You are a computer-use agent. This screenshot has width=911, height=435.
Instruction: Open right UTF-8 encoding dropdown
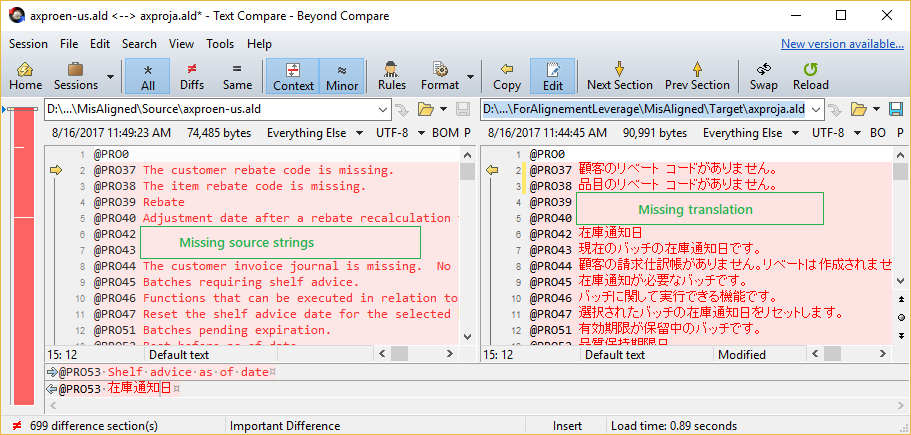coord(837,133)
